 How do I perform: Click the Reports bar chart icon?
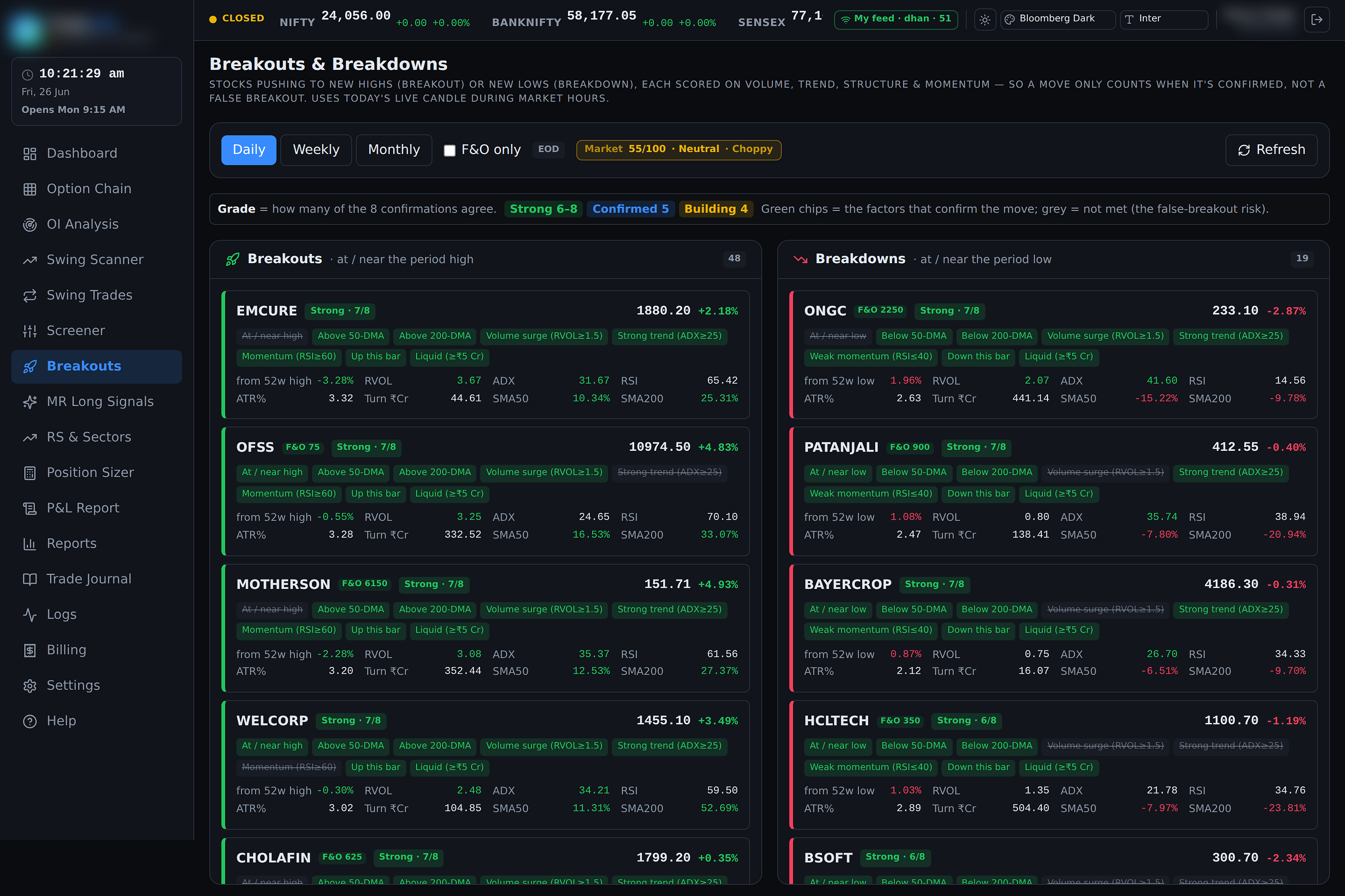coord(29,544)
